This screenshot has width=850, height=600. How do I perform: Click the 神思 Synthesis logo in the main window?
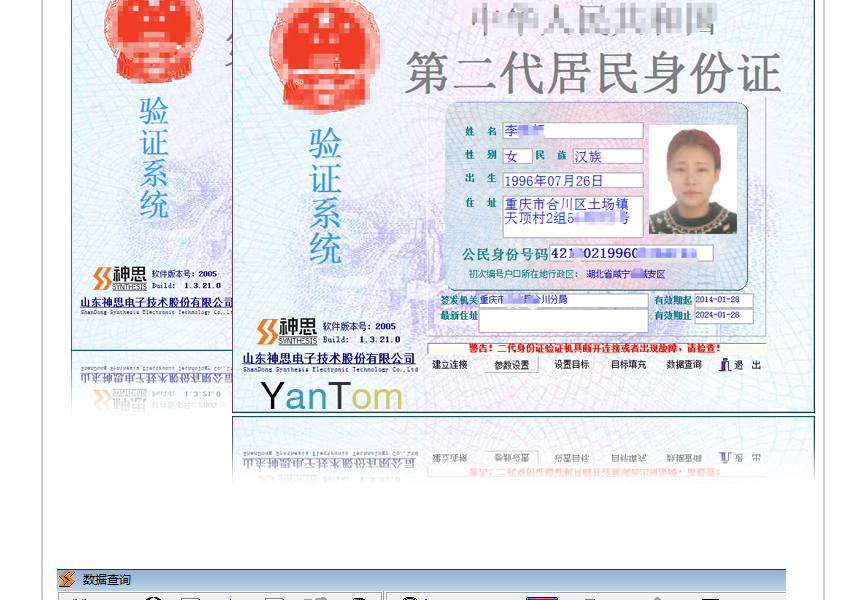click(287, 331)
